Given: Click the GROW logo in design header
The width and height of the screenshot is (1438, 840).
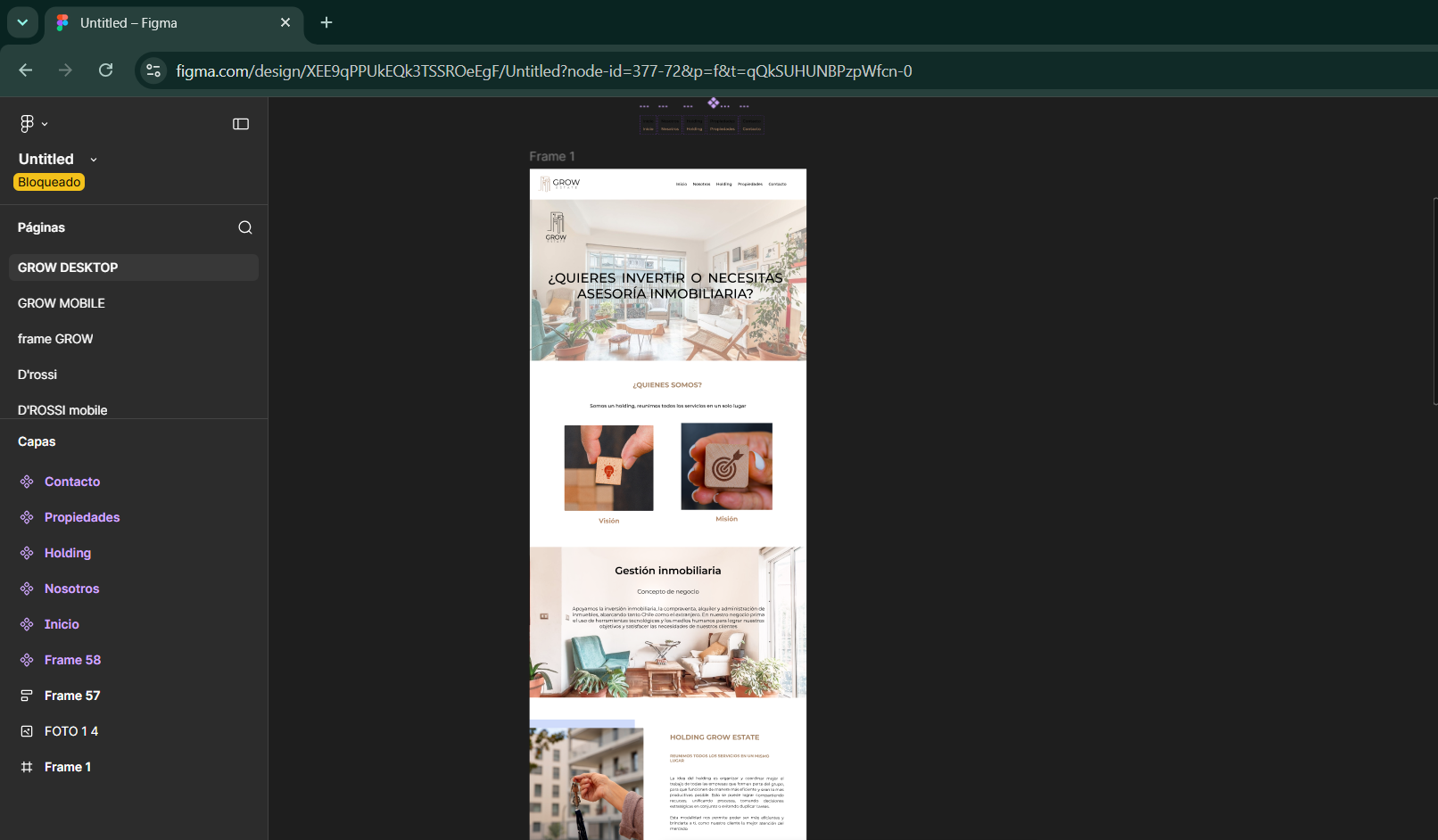Looking at the screenshot, I should coord(559,184).
